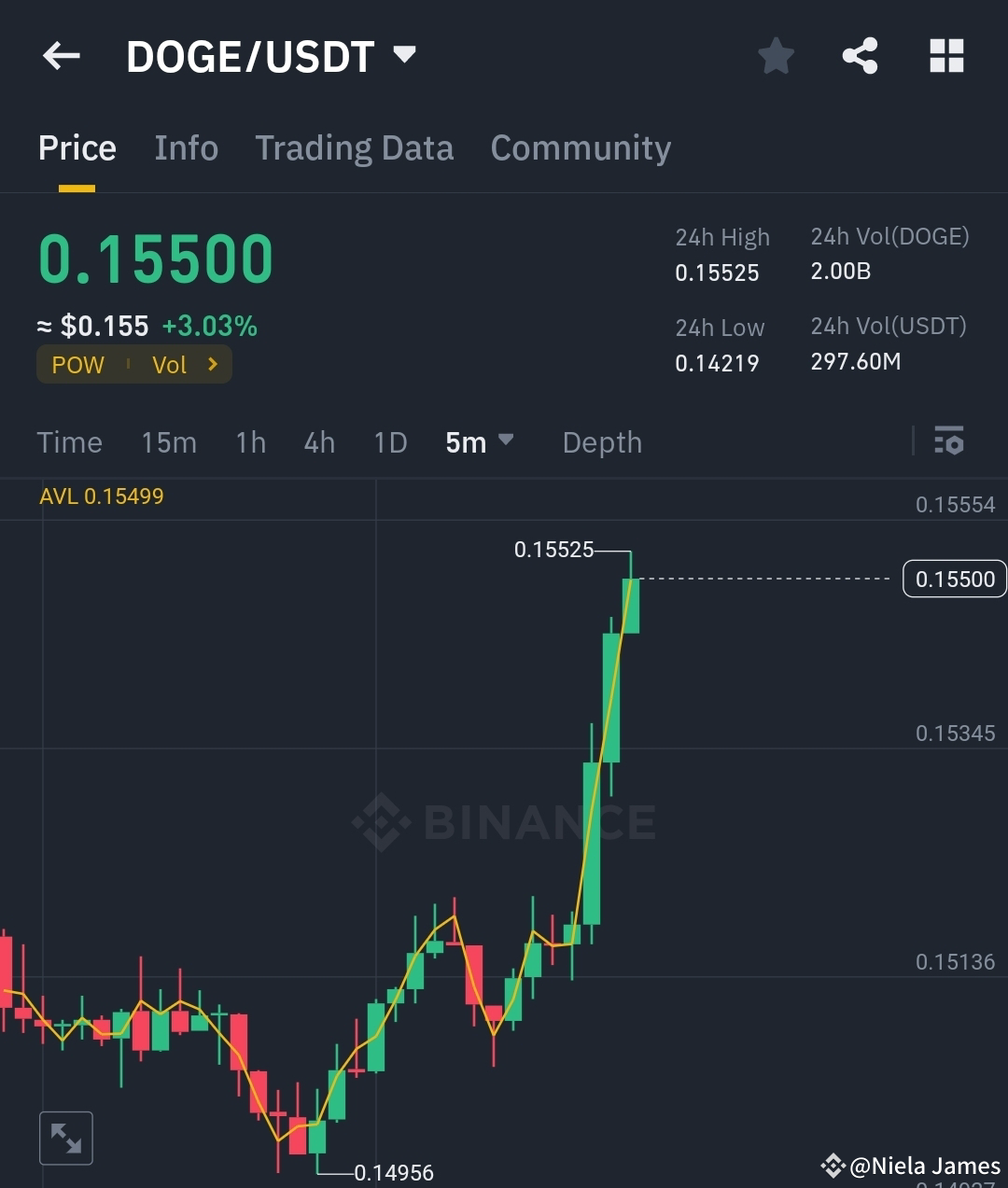Image resolution: width=1008 pixels, height=1188 pixels.
Task: Expand chart to fullscreen with the expand icon
Action: pos(65,1138)
